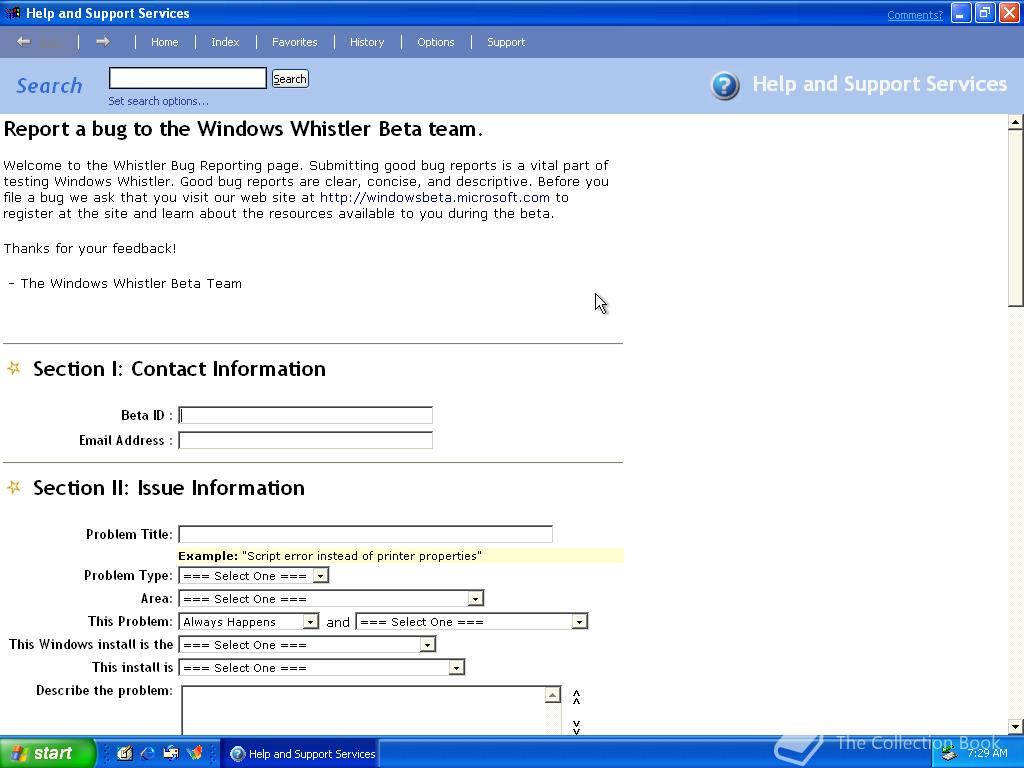Click the Email Address input field
This screenshot has height=768, width=1024.
(x=306, y=440)
